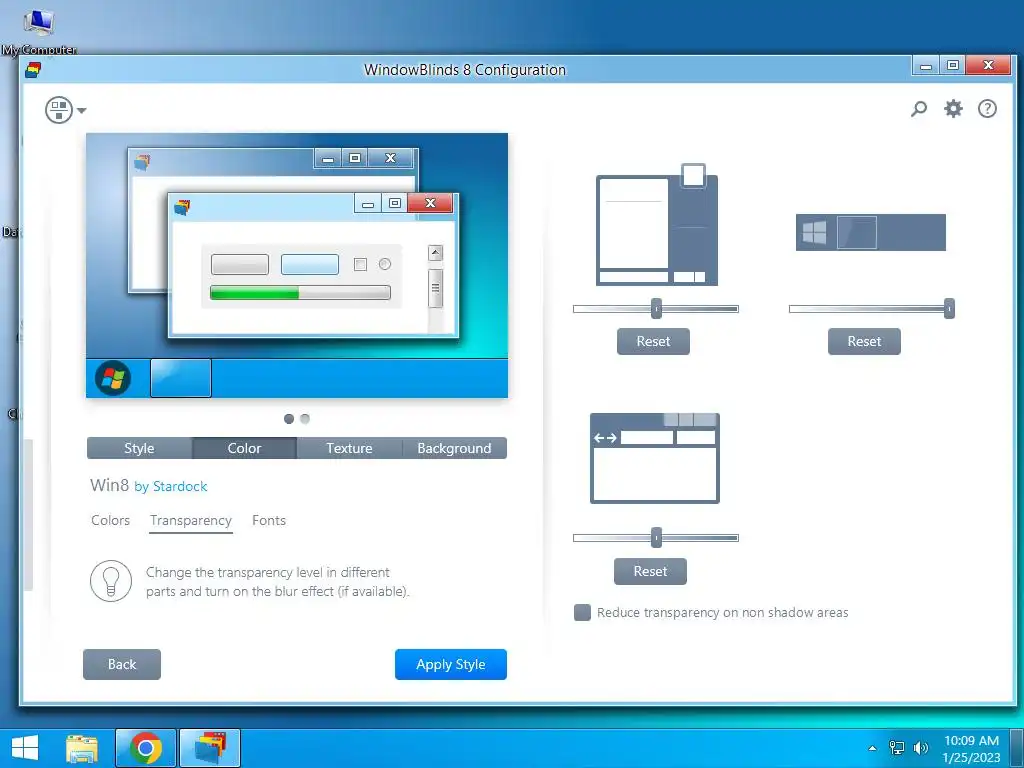Open the Transparency sub-tab
The image size is (1024, 768).
click(191, 520)
